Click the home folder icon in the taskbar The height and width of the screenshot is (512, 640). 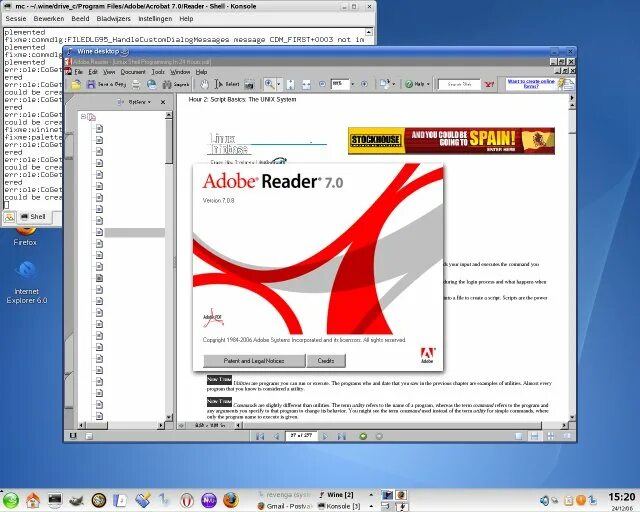[x=33, y=500]
